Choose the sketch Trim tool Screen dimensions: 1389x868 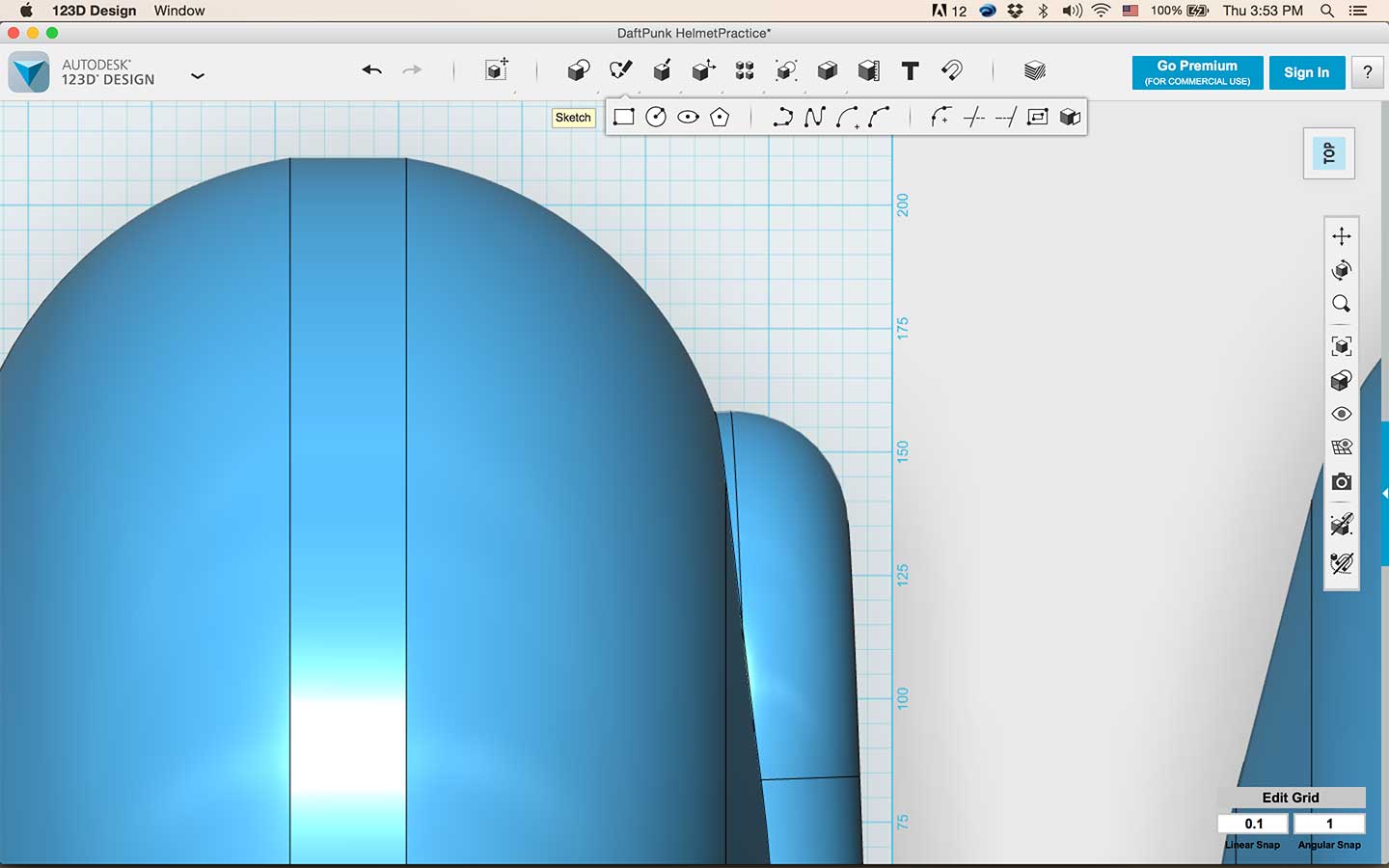coord(973,117)
